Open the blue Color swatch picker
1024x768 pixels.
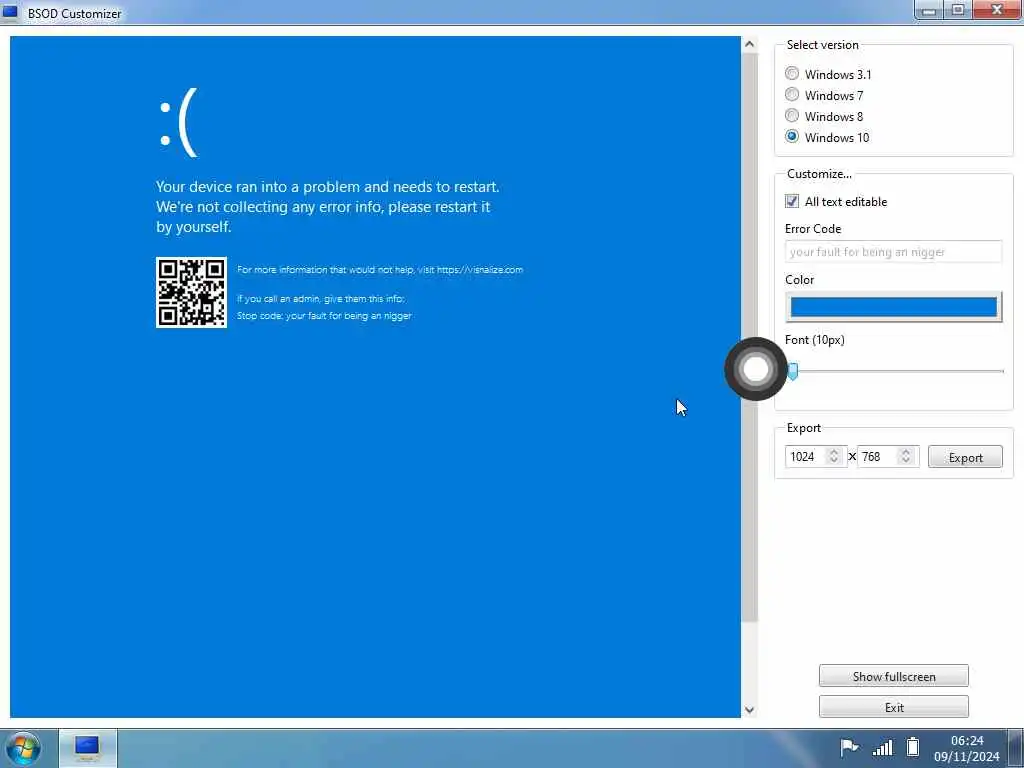click(893, 306)
